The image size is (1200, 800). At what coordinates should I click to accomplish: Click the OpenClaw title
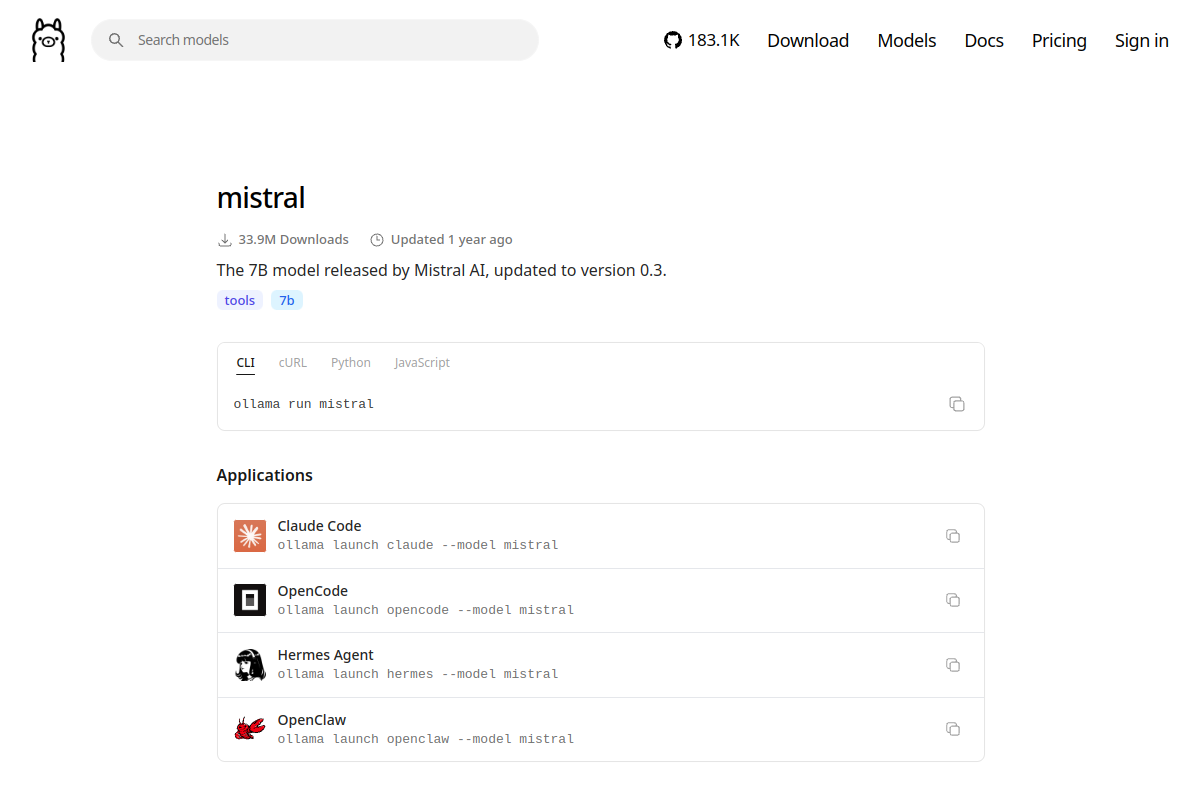(x=312, y=720)
